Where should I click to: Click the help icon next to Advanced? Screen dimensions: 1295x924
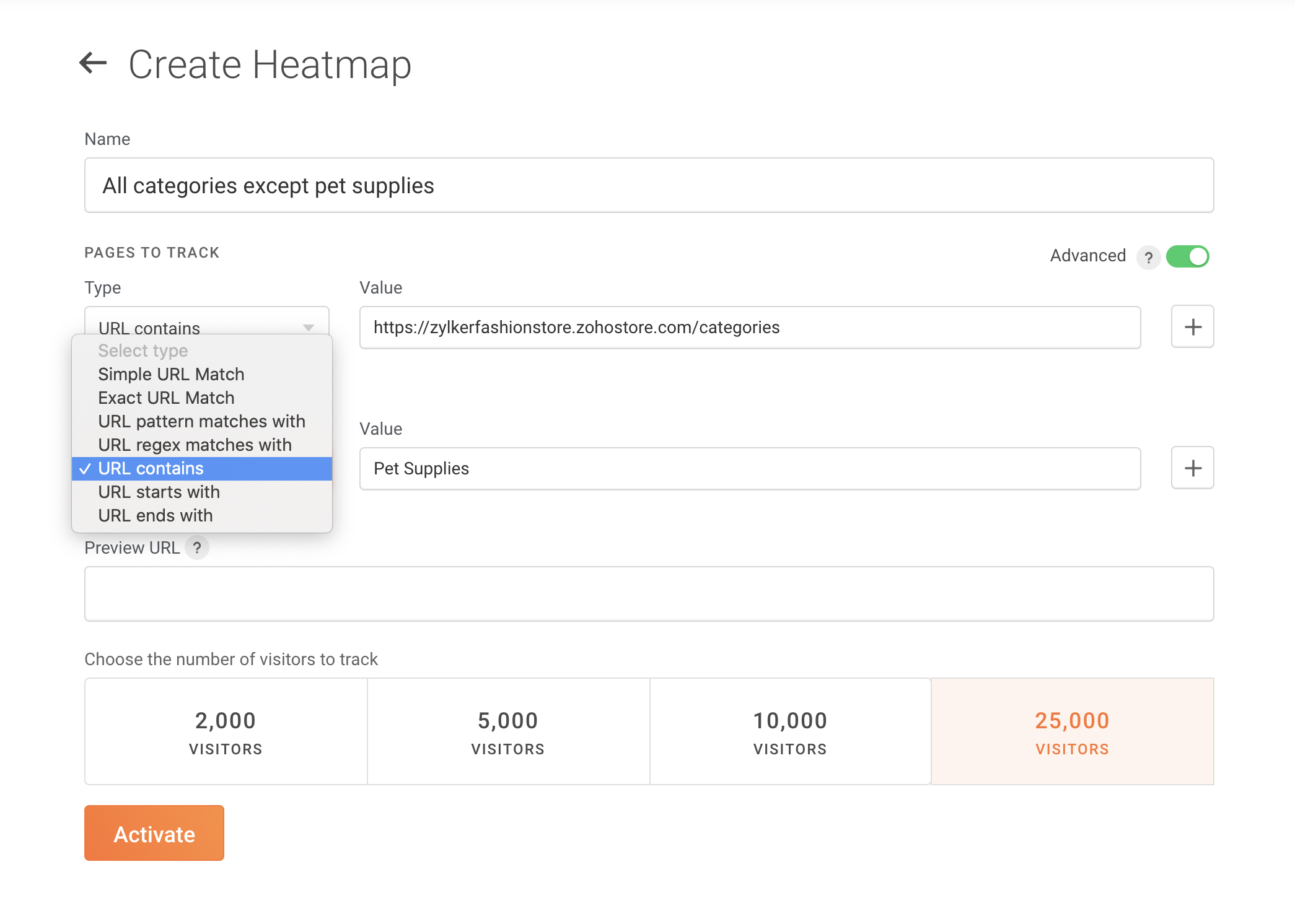(x=1148, y=257)
